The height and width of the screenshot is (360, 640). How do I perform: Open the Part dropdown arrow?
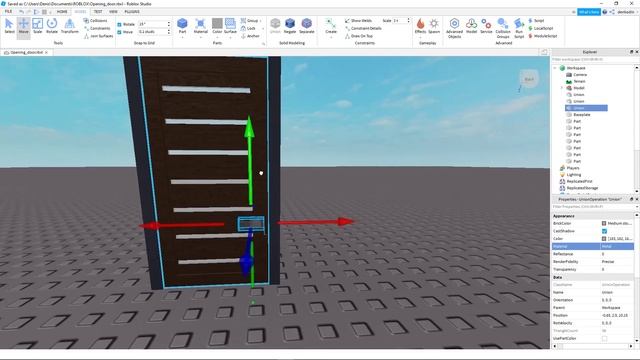click(x=182, y=38)
